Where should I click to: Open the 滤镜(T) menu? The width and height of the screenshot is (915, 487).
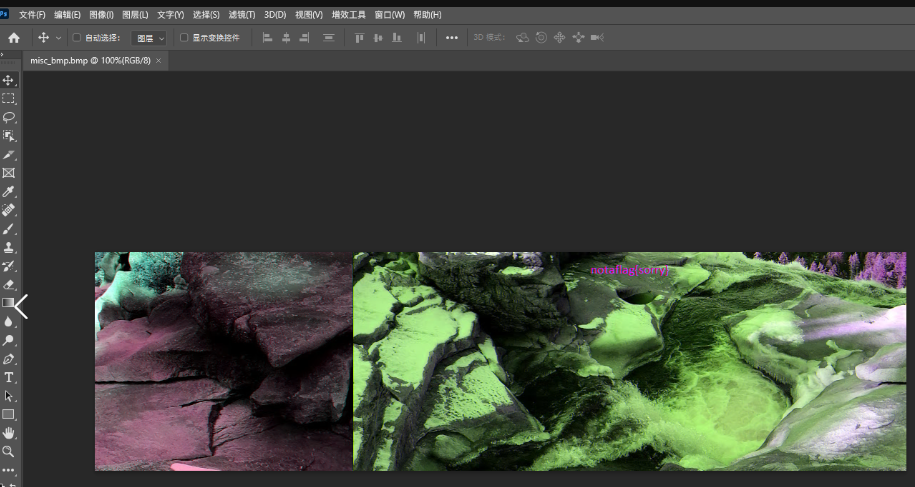point(242,15)
